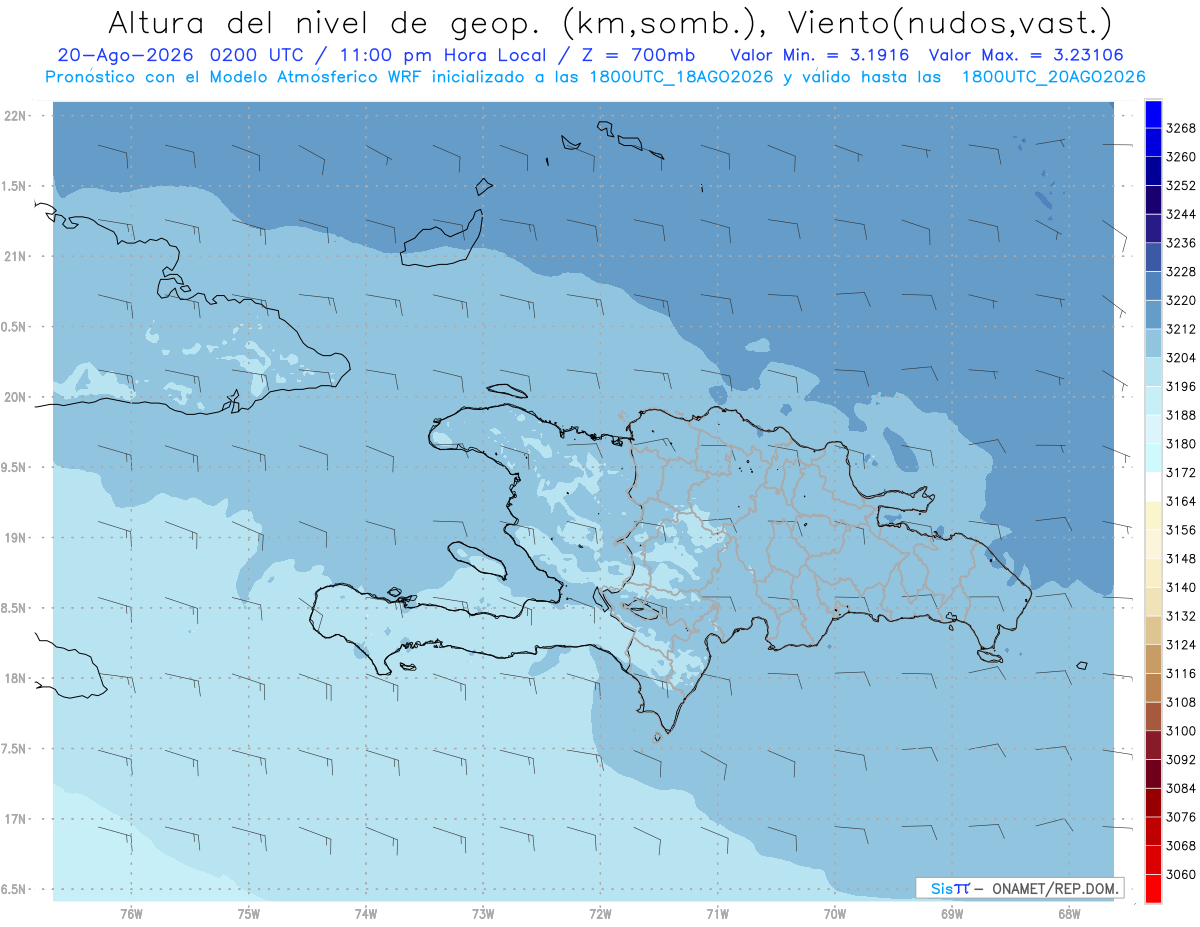The image size is (1200, 927).
Task: Click the 'SisPI - ONAMET/REP.DOM.' credit box
Action: pyautogui.click(x=1020, y=888)
